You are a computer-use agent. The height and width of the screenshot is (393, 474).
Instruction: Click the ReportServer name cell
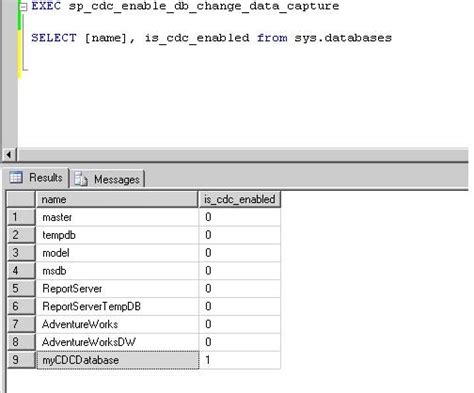[x=117, y=288]
